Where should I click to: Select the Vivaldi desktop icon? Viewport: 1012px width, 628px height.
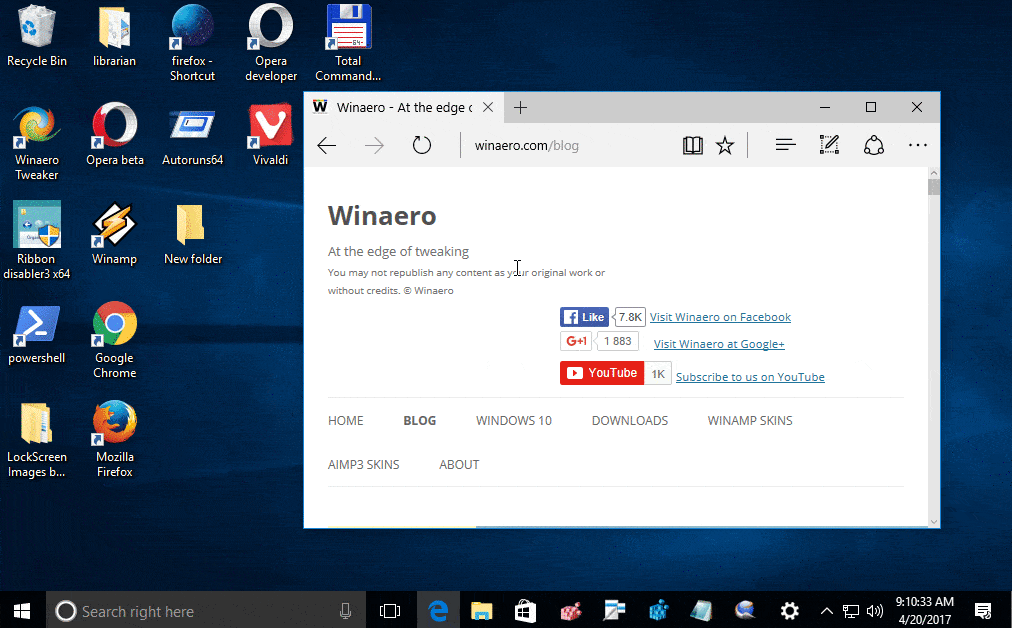point(270,134)
